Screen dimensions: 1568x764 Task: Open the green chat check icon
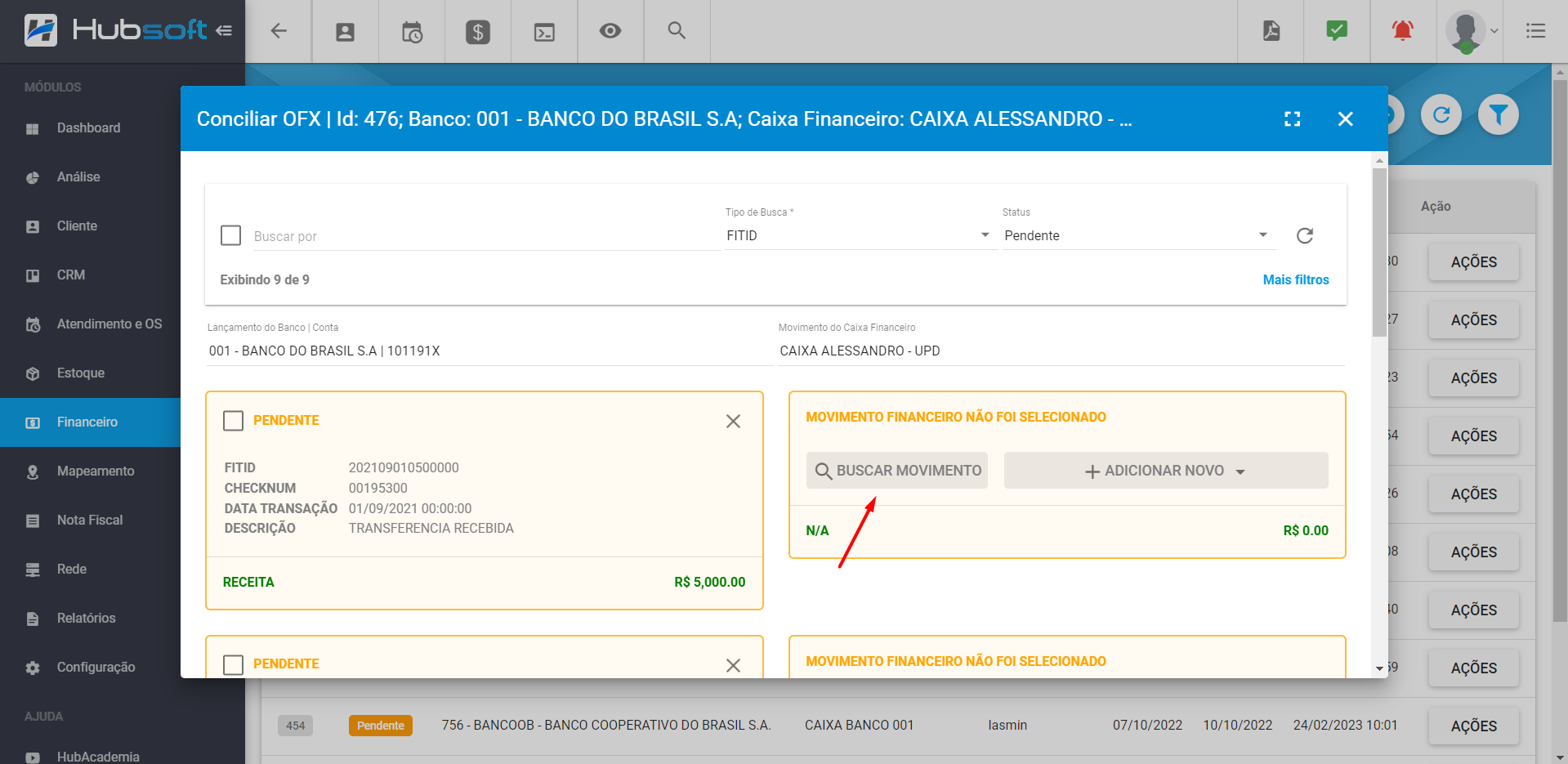pos(1337,31)
